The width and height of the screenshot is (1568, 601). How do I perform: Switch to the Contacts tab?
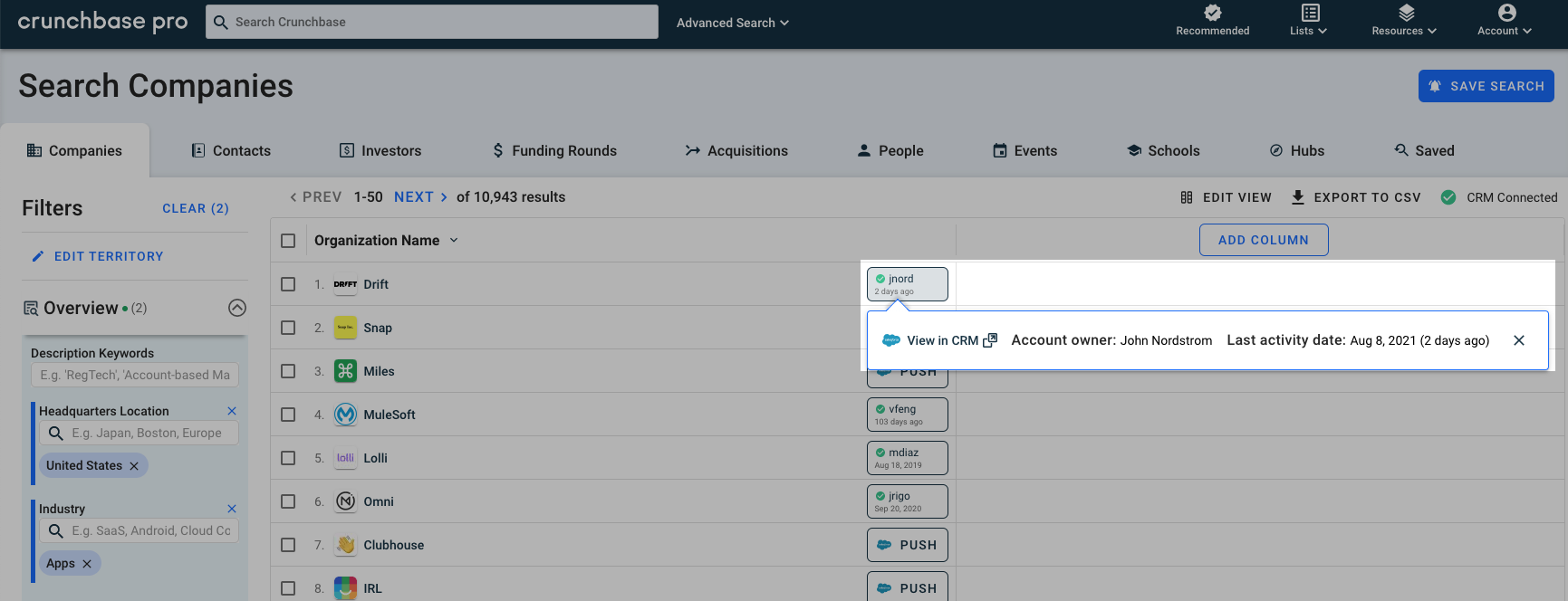point(231,150)
